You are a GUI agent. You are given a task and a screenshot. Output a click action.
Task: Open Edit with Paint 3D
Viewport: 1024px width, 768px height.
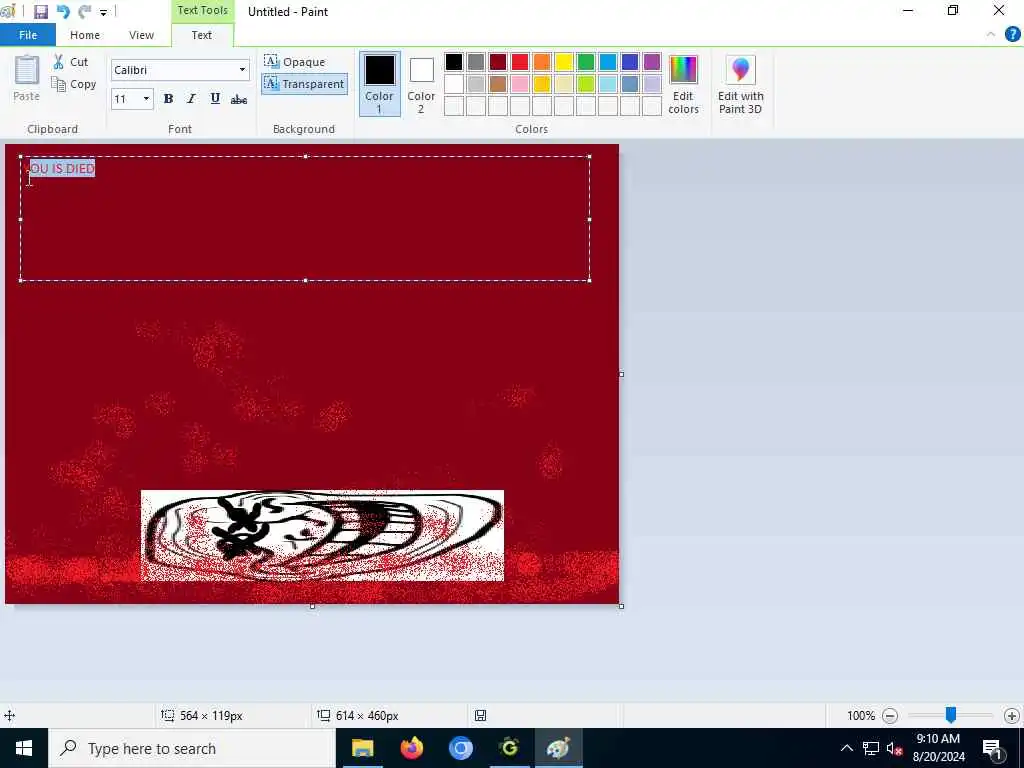[x=741, y=84]
